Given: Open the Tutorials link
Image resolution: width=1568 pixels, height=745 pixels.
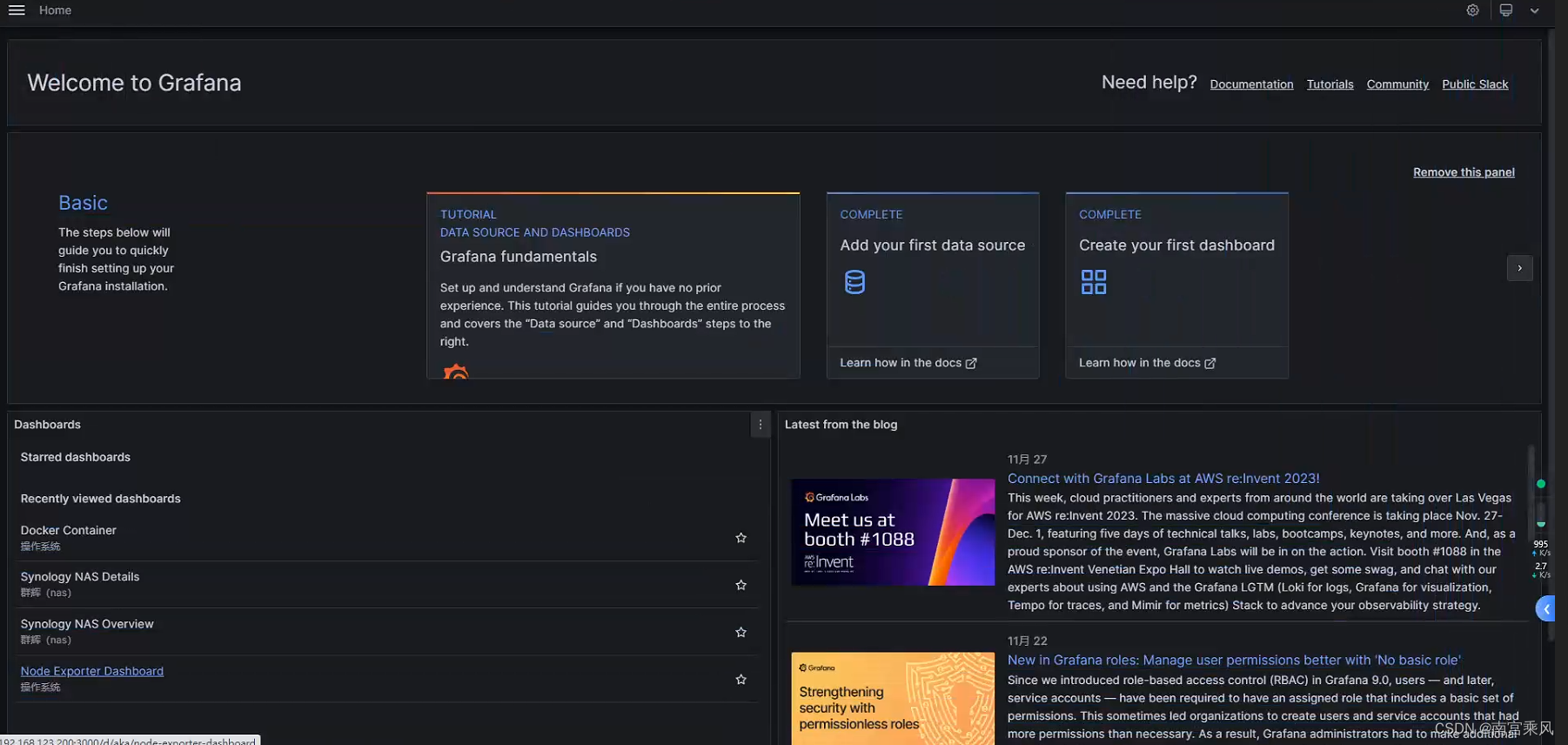Looking at the screenshot, I should click(1330, 84).
